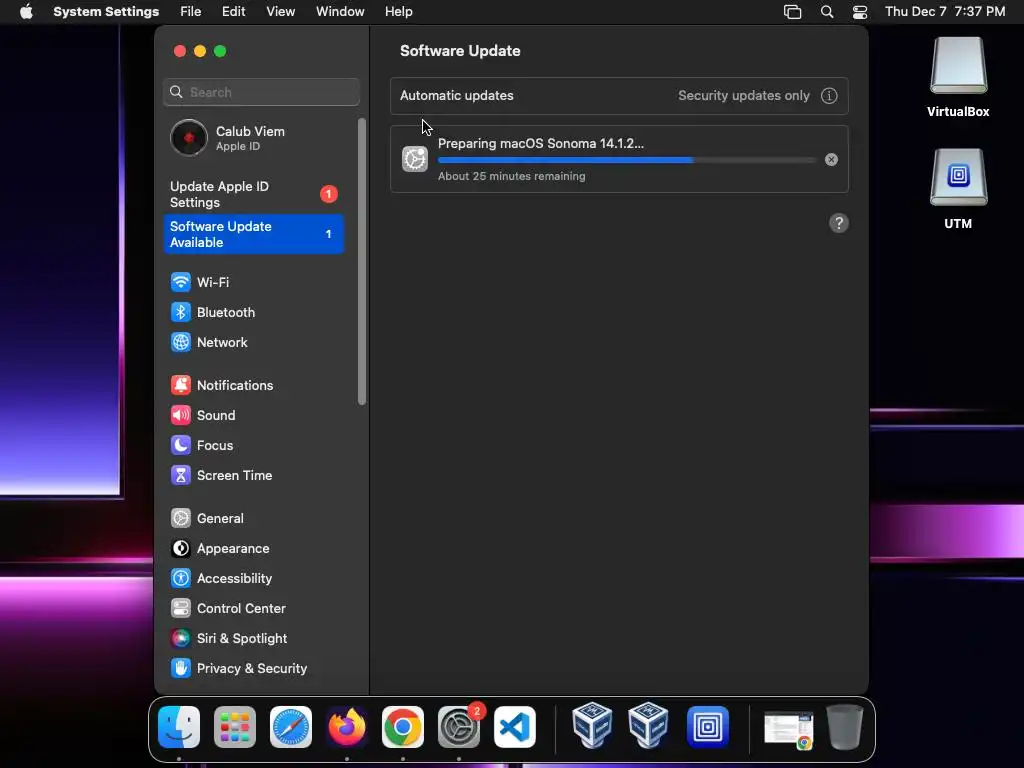Click Stage Manager icon in menu bar
The image size is (1024, 768).
click(792, 12)
